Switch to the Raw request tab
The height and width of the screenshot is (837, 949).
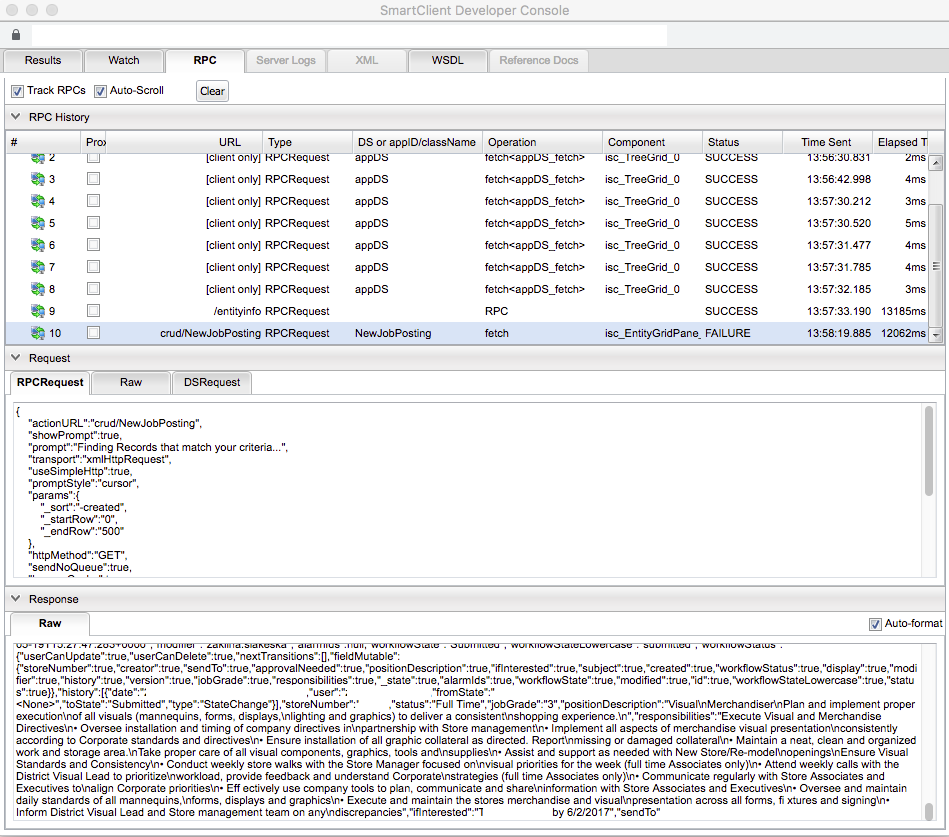tap(131, 382)
